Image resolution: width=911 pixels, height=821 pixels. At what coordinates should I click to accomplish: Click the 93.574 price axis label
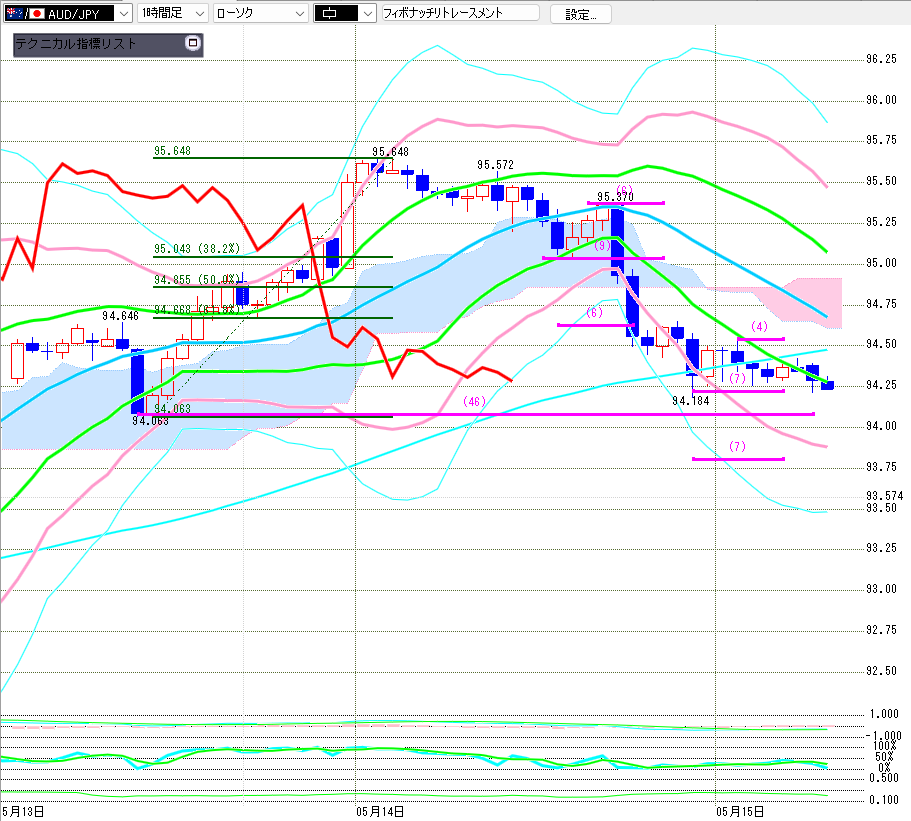884,496
